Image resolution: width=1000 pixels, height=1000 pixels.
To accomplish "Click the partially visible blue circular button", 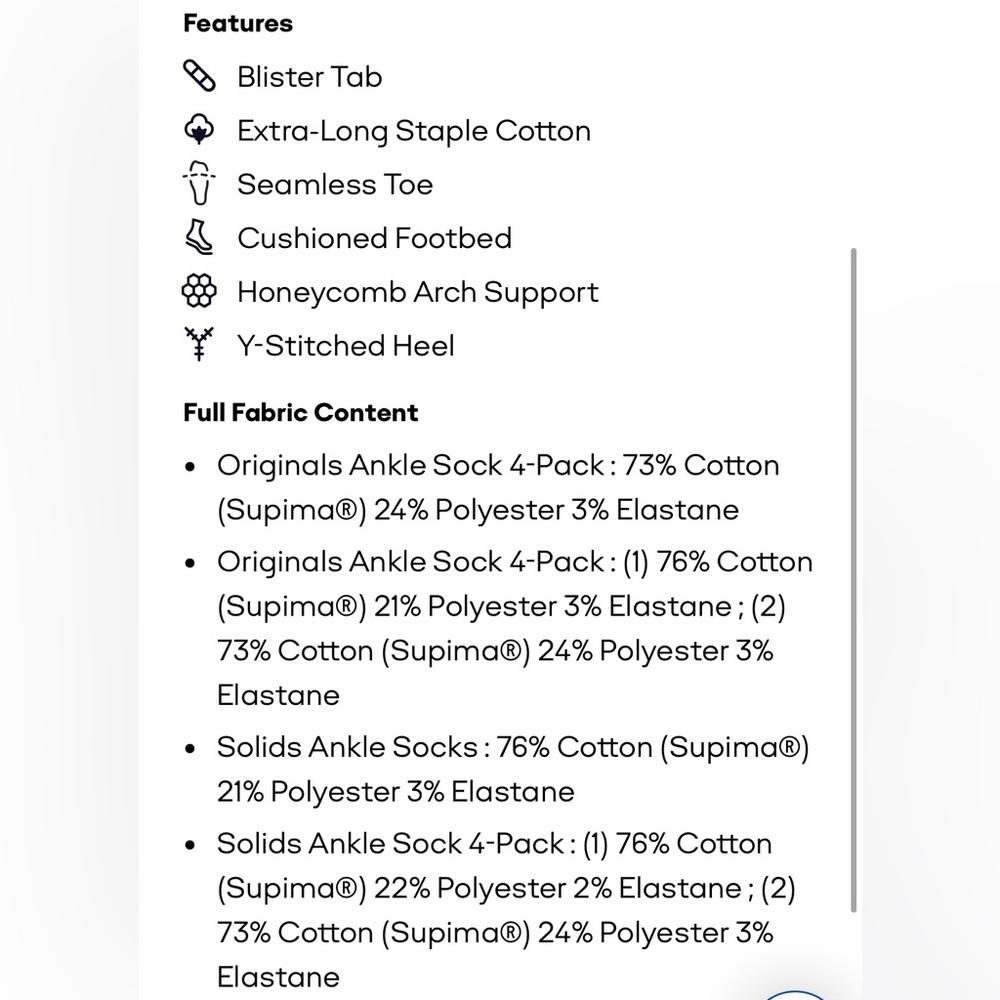I will click(x=794, y=995).
